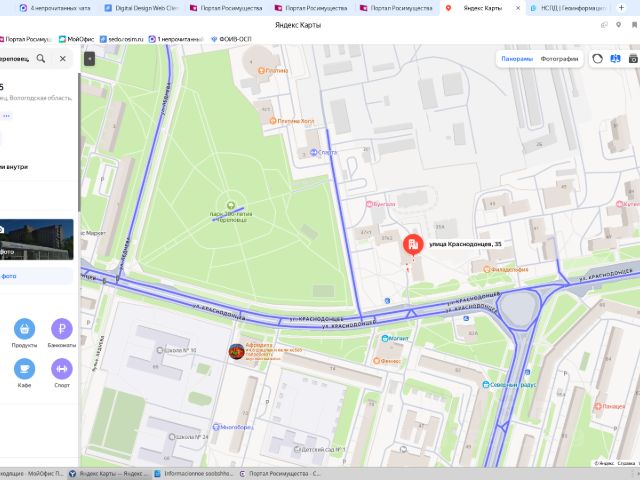The height and width of the screenshot is (480, 640).
Task: Click the Северный градус store marker
Action: pyautogui.click(x=486, y=384)
